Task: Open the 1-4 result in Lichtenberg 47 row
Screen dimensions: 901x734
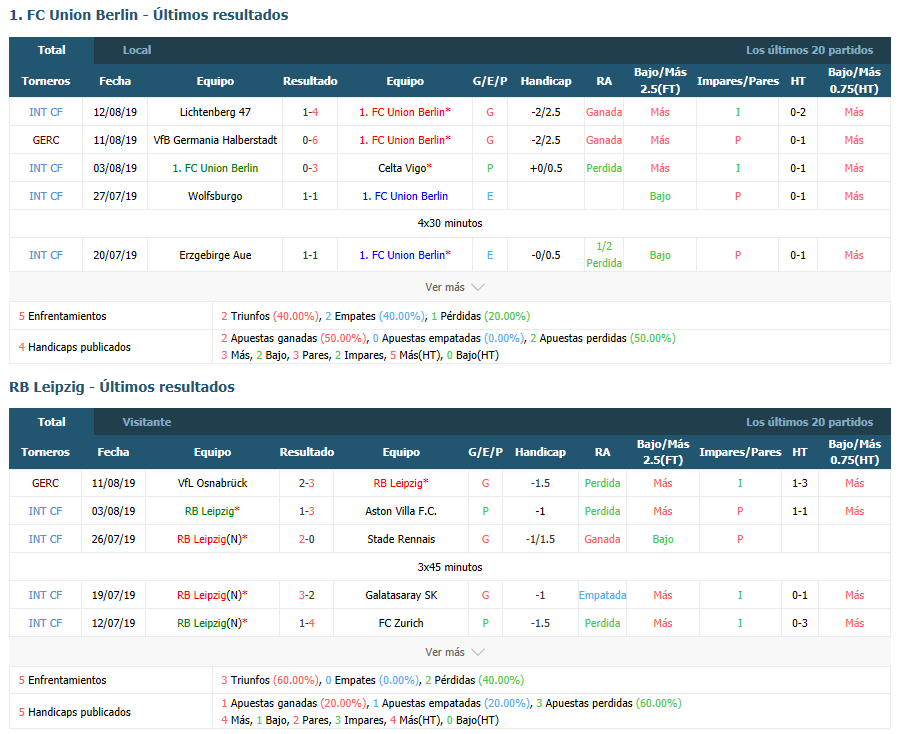Action: point(310,112)
